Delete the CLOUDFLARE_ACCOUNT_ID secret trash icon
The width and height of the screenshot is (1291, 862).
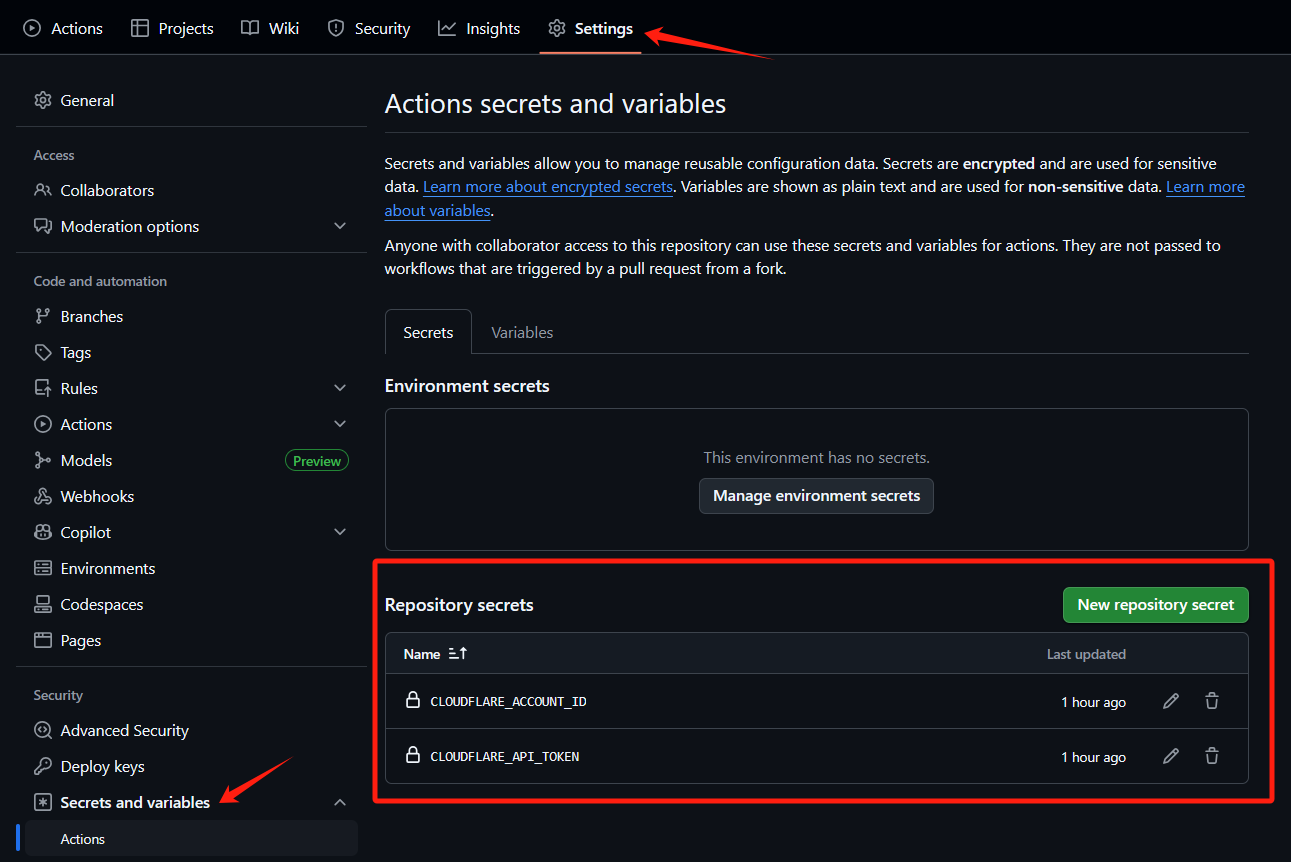pos(1212,701)
